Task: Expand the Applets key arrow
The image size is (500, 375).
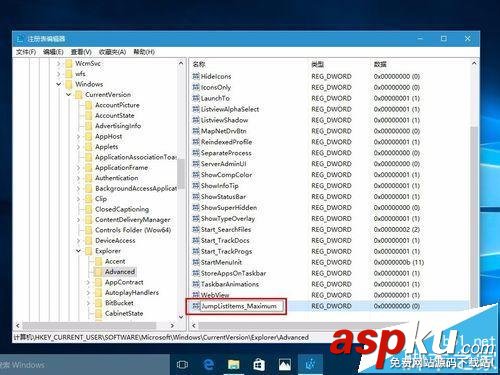Action: click(78, 147)
